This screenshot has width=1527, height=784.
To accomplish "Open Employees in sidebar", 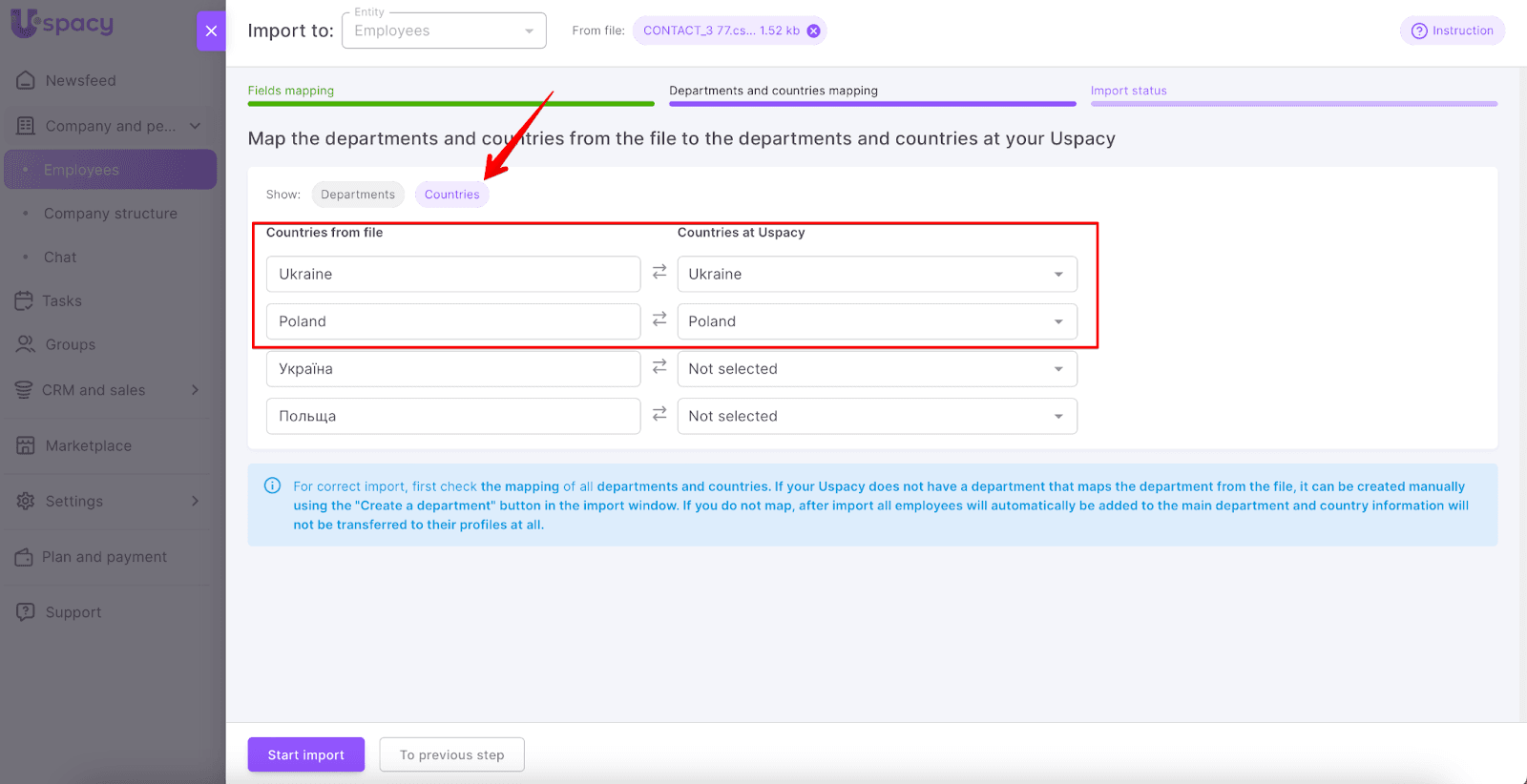I will (111, 170).
